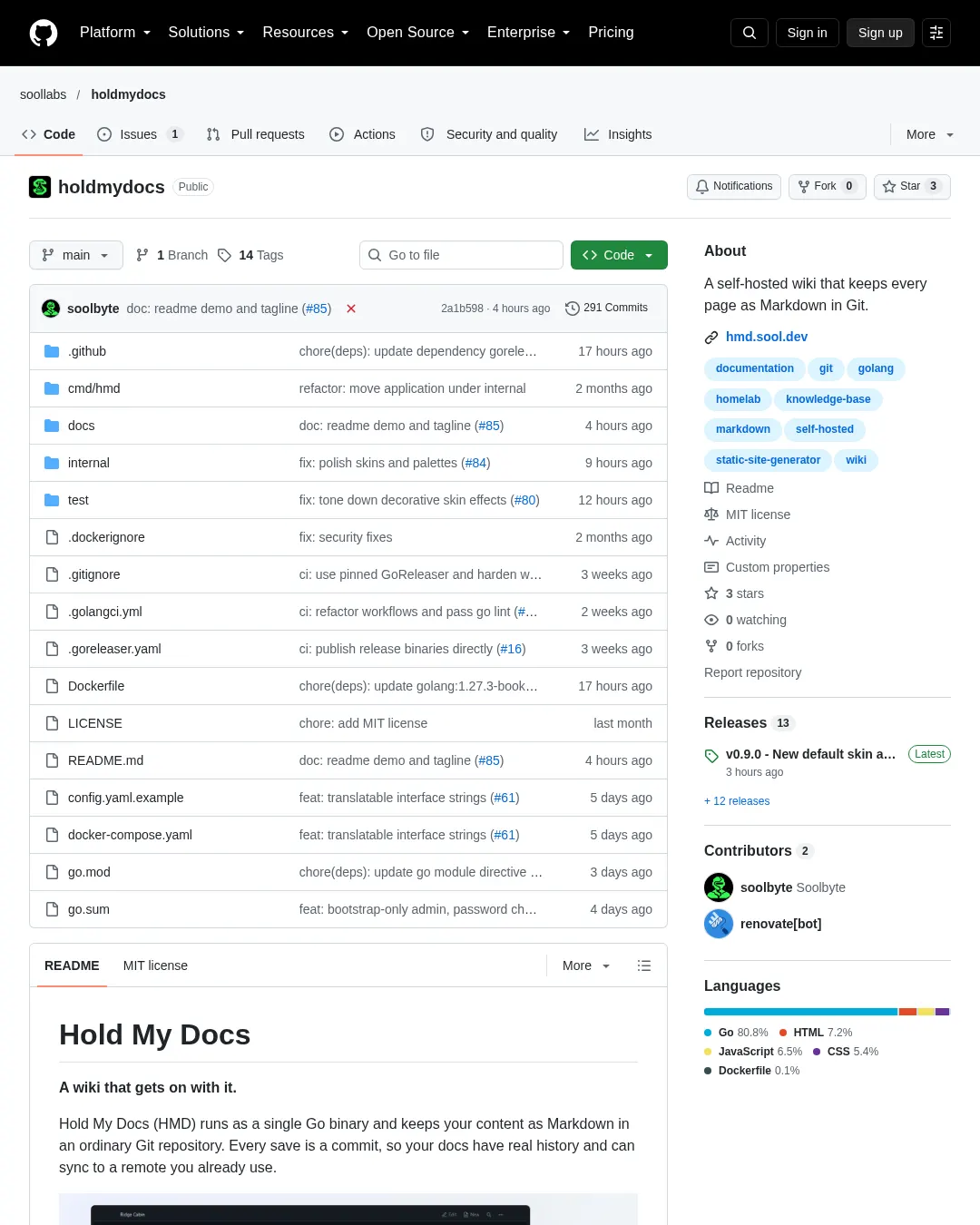Click the holdmydocs repository avatar icon
The width and height of the screenshot is (980, 1225).
[x=40, y=187]
